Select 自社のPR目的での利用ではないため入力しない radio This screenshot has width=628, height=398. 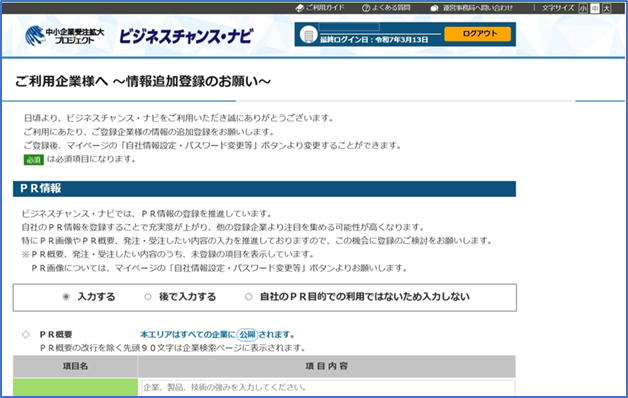point(249,297)
